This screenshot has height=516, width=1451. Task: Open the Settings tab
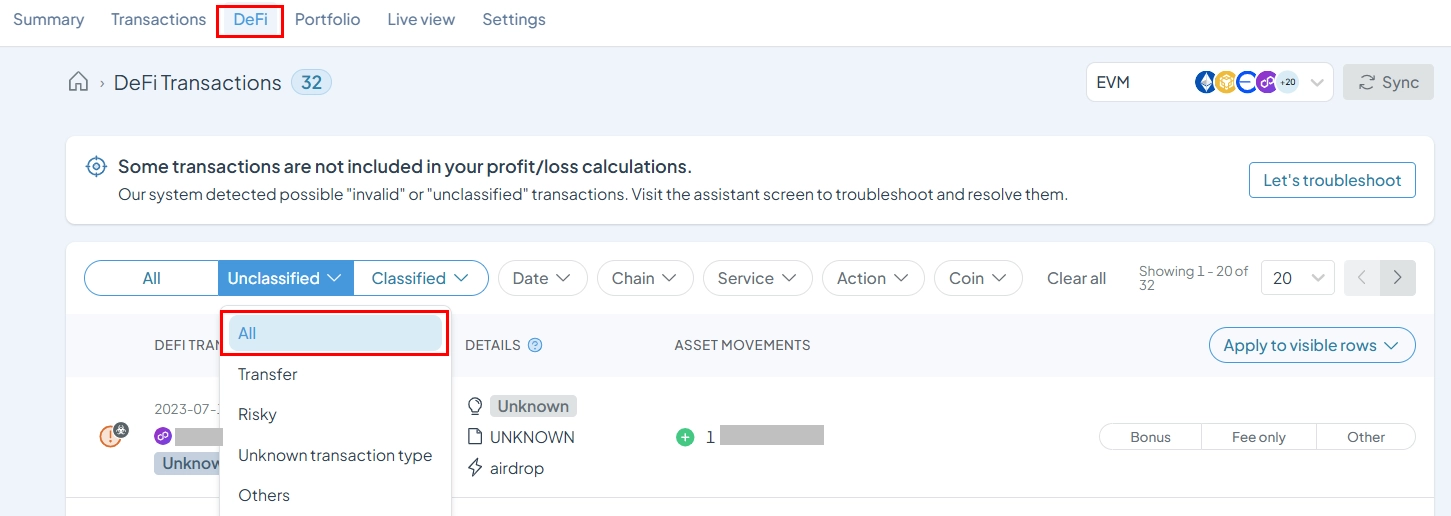tap(514, 20)
